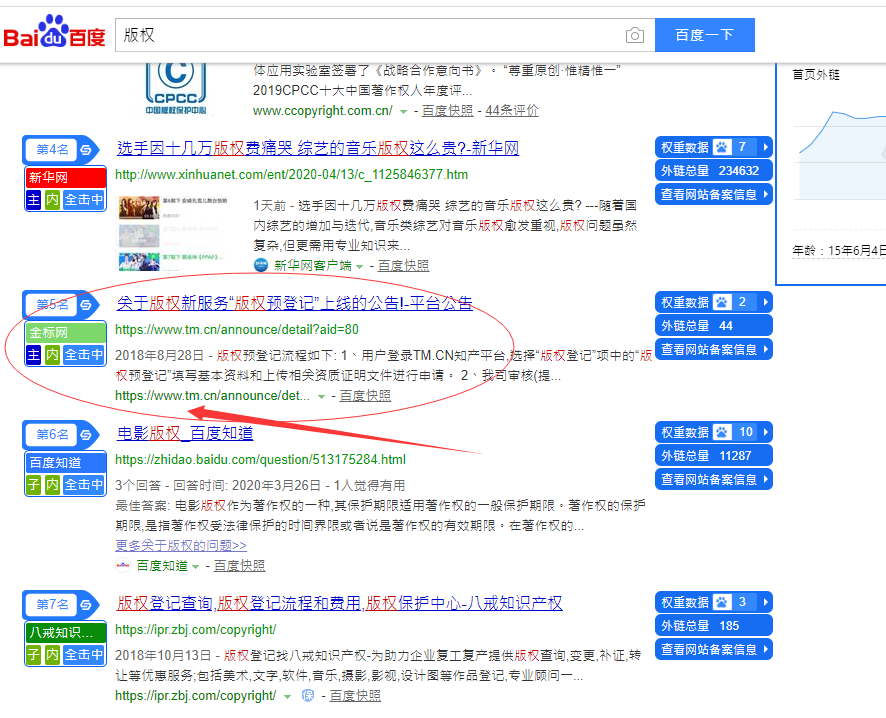Open the 新华网 result about 音乐版权 title
Image resolution: width=886 pixels, height=718 pixels.
[318, 149]
